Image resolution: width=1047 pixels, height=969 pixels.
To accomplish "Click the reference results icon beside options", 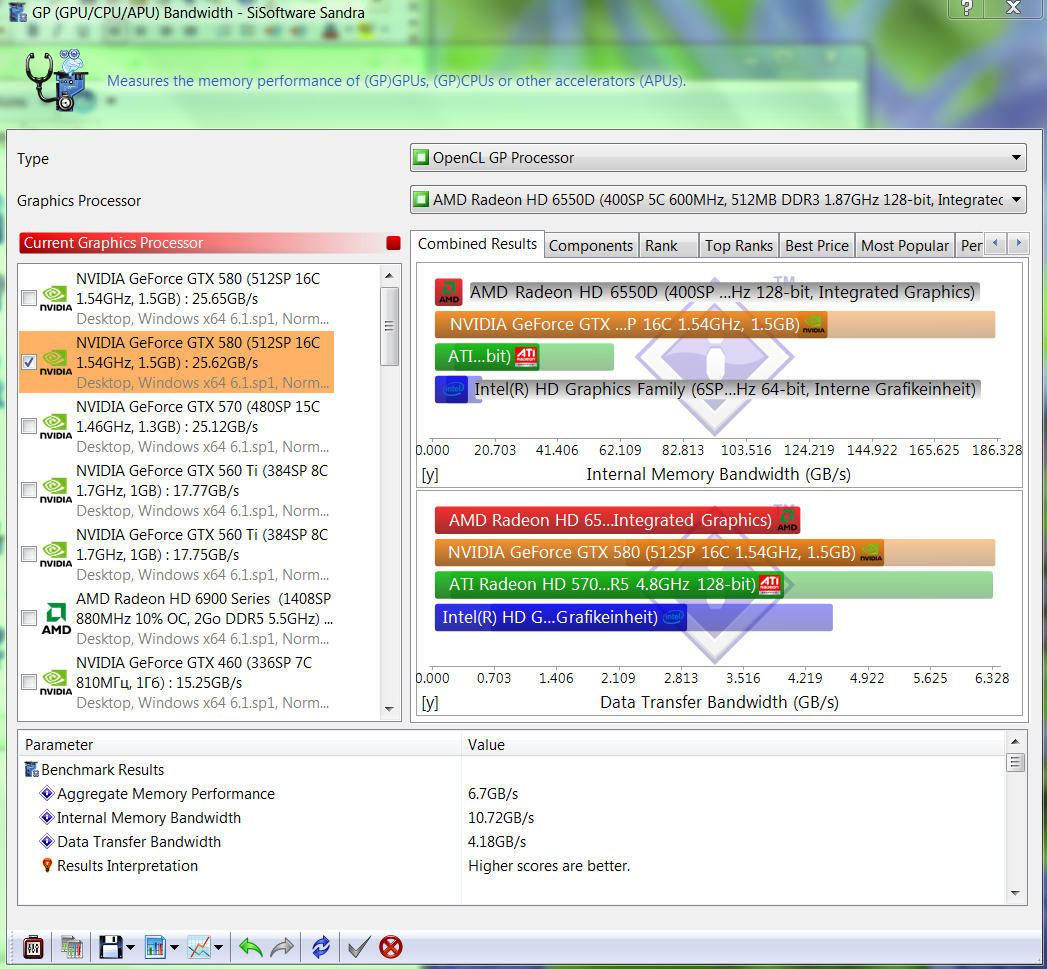I will tap(71, 947).
